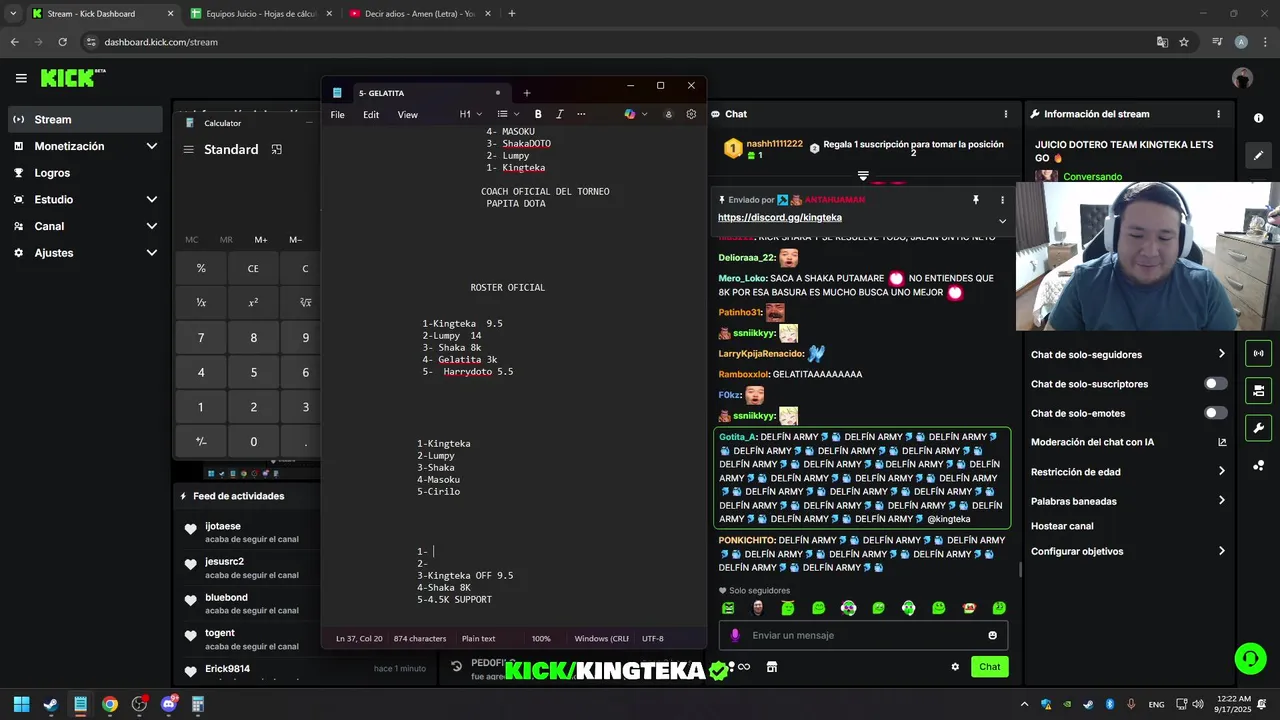Click the plus/minus key in Calculator
The width and height of the screenshot is (1280, 720).
201,441
